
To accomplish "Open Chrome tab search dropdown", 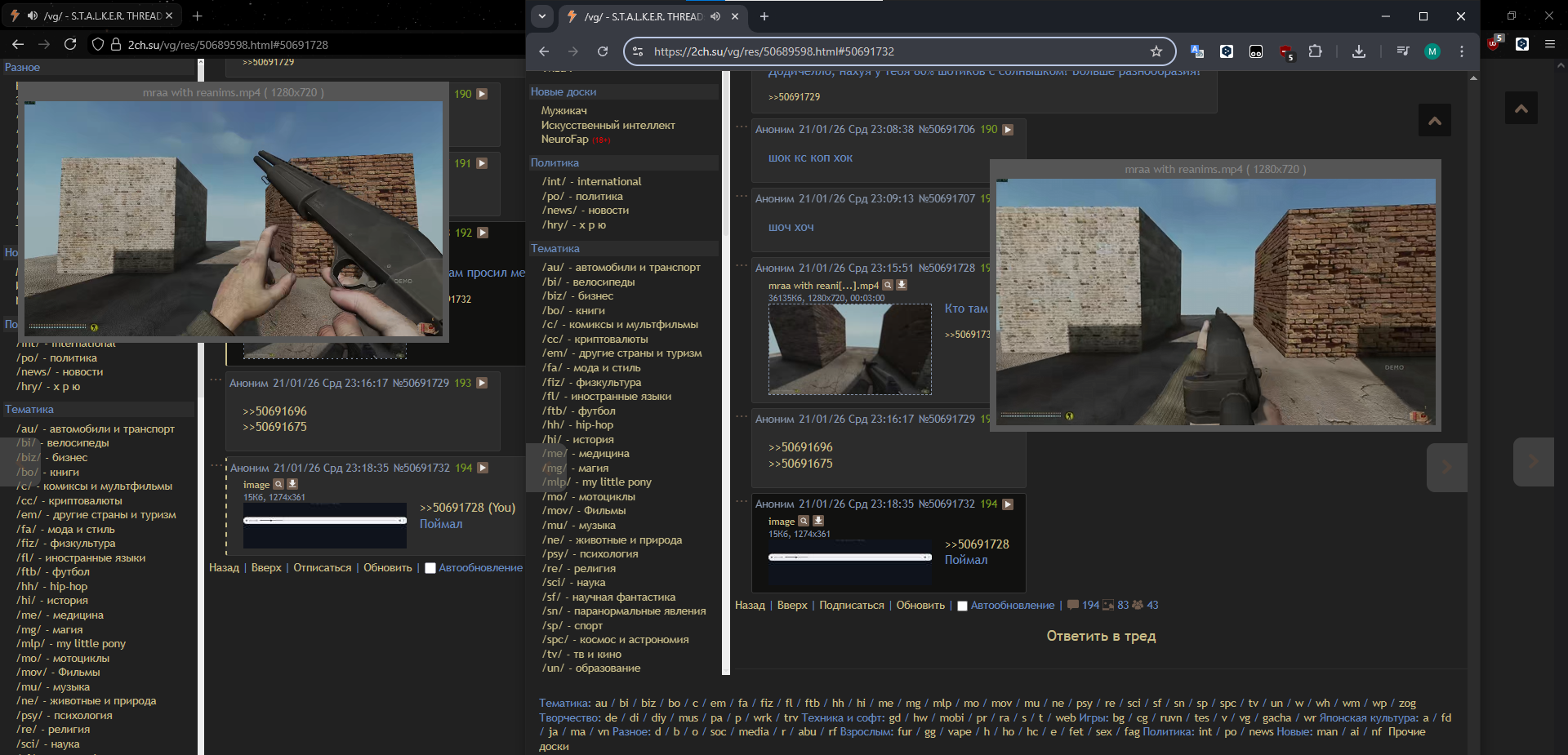I will click(542, 16).
